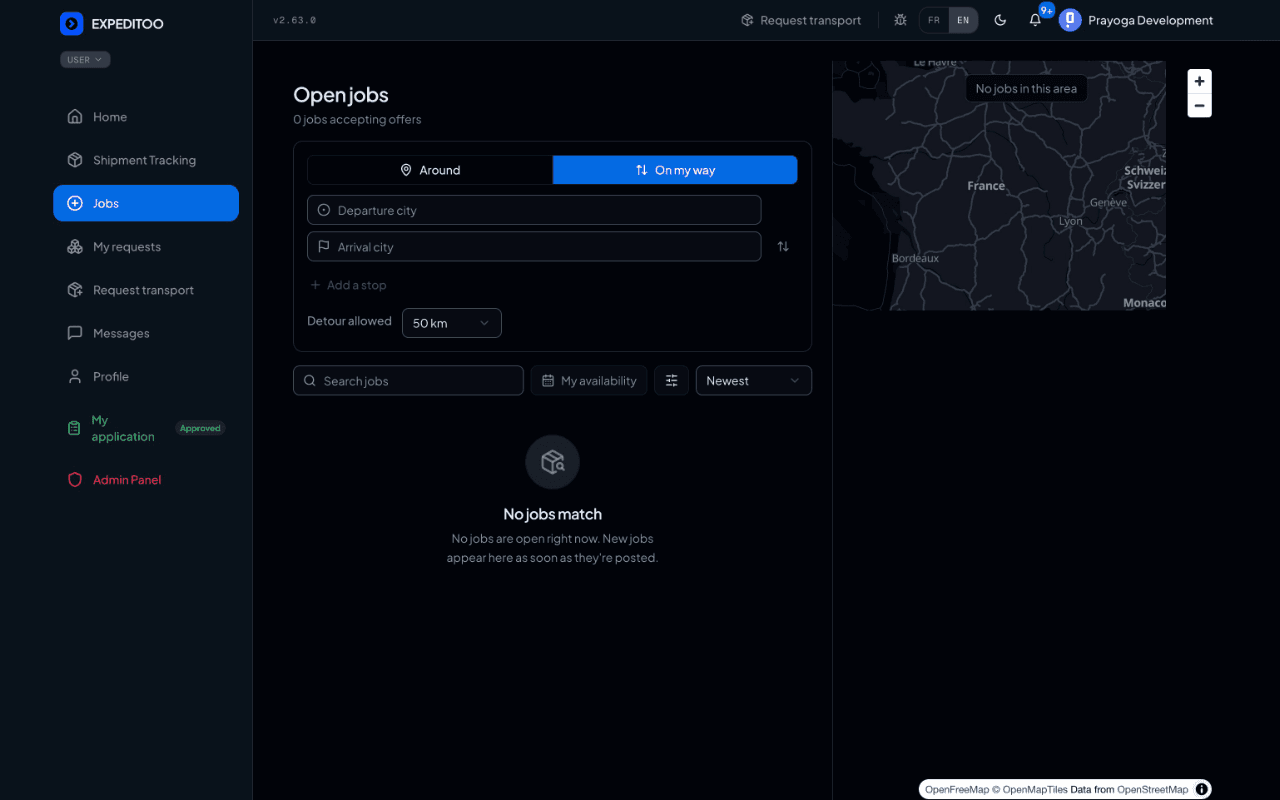Click the Open jobs heading
This screenshot has width=1280, height=800.
[x=341, y=95]
